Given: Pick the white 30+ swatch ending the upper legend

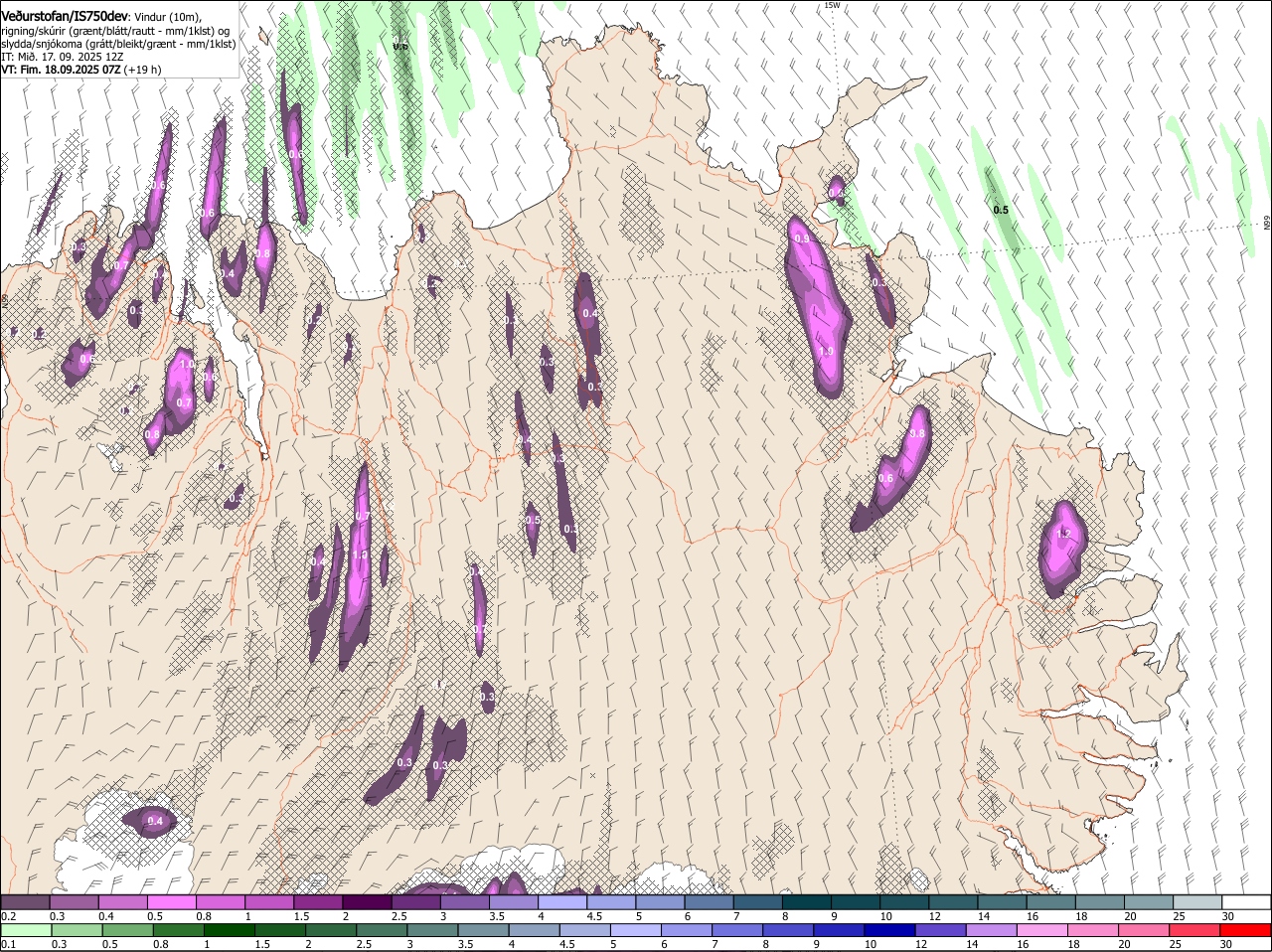Looking at the screenshot, I should click(x=1247, y=902).
